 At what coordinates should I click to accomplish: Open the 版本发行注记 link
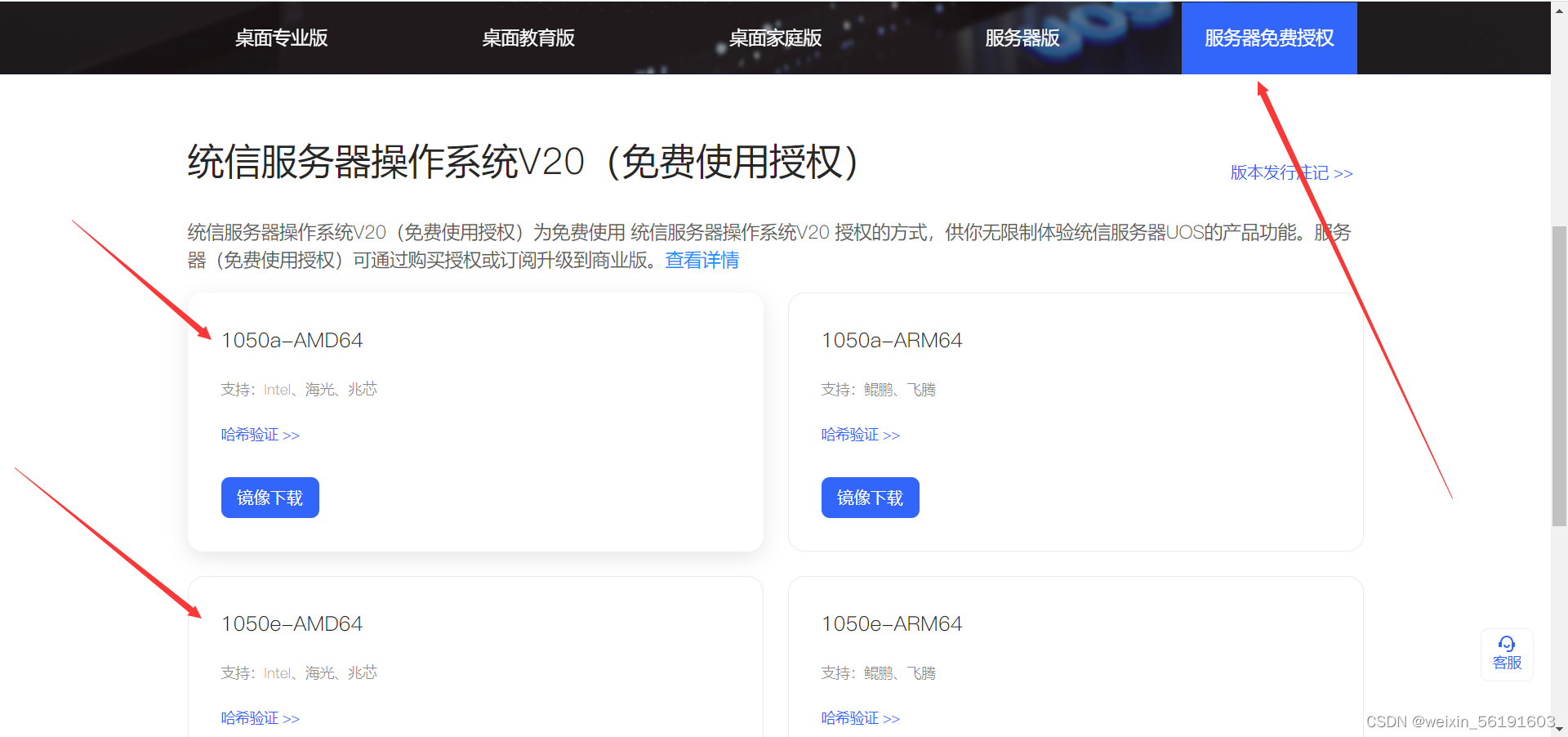1291,173
